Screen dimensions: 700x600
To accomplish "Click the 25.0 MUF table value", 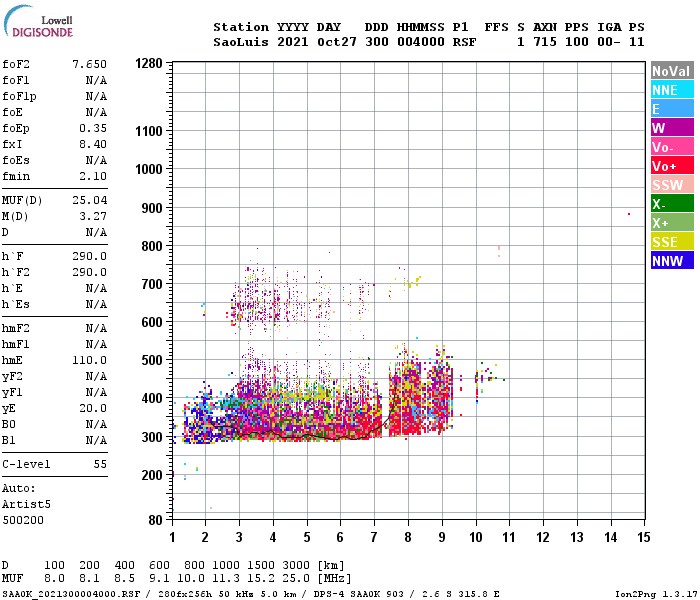I will tap(296, 579).
